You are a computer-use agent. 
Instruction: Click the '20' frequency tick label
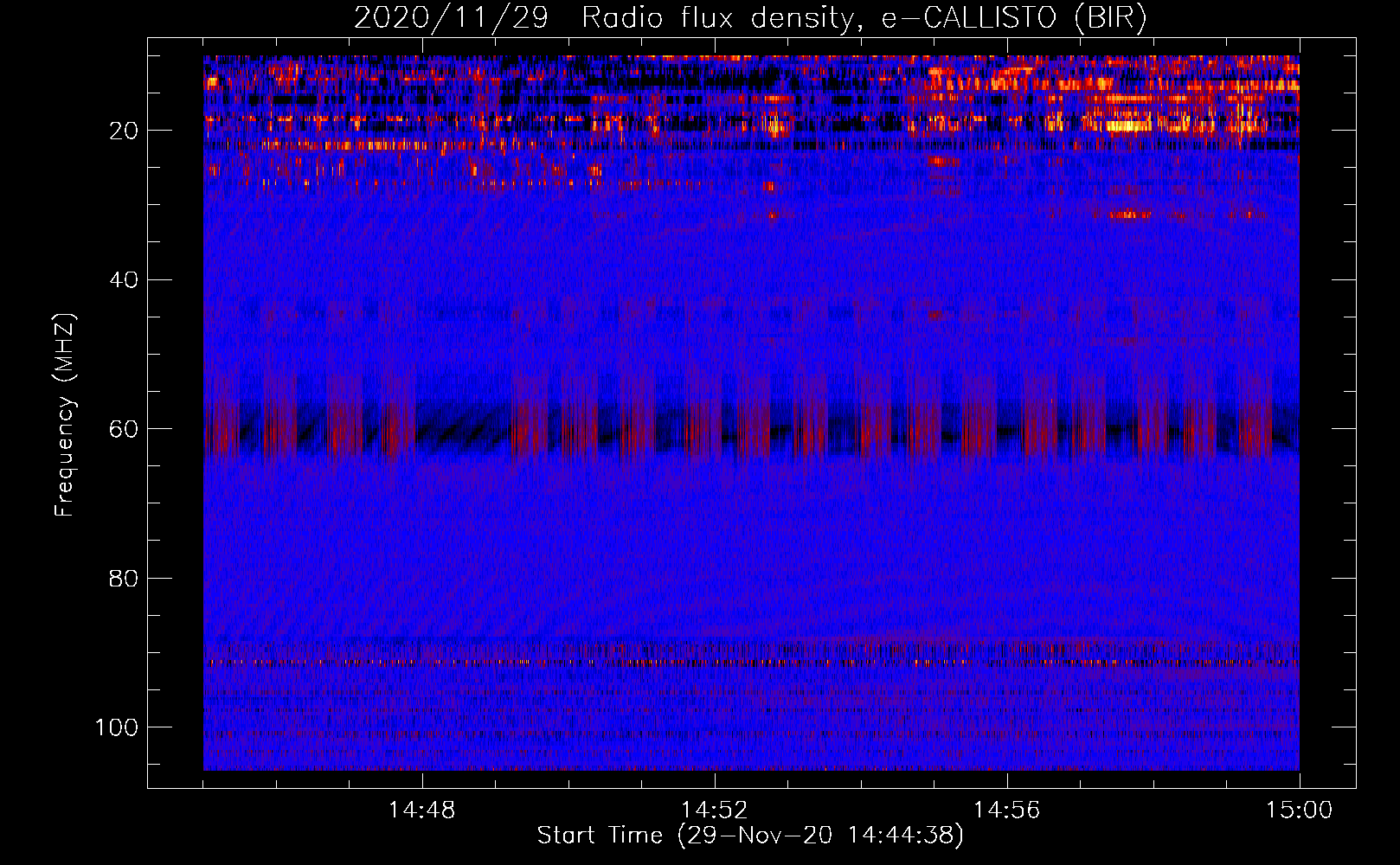coord(124,131)
